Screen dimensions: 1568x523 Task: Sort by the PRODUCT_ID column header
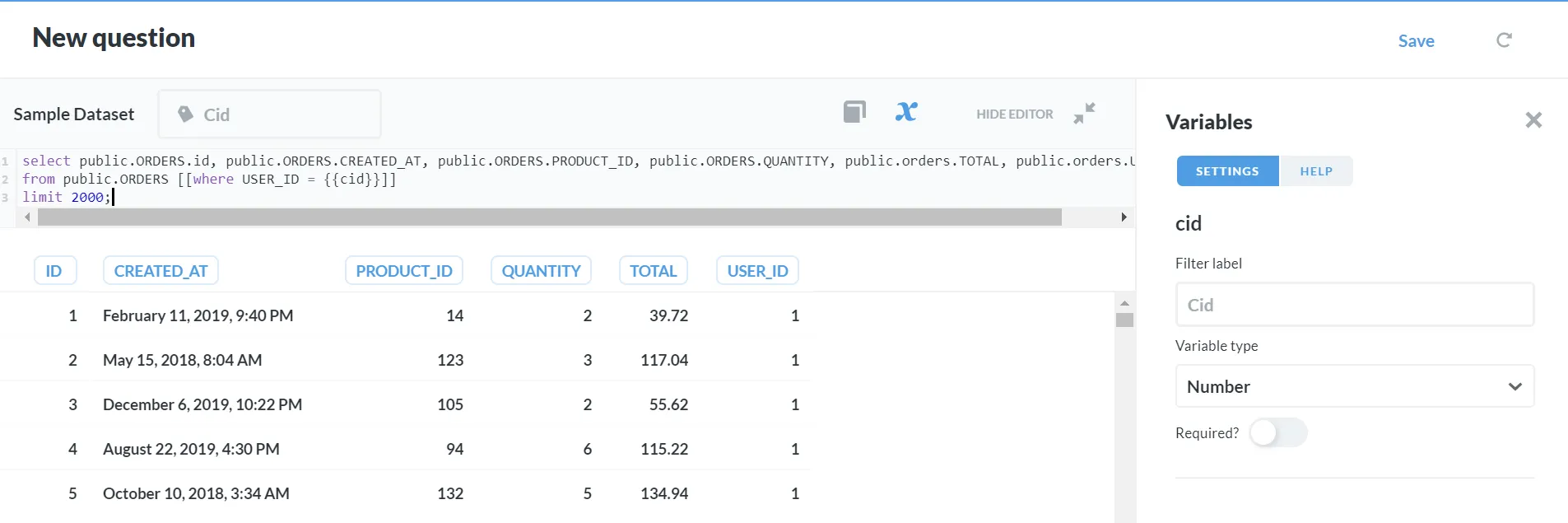(x=404, y=271)
